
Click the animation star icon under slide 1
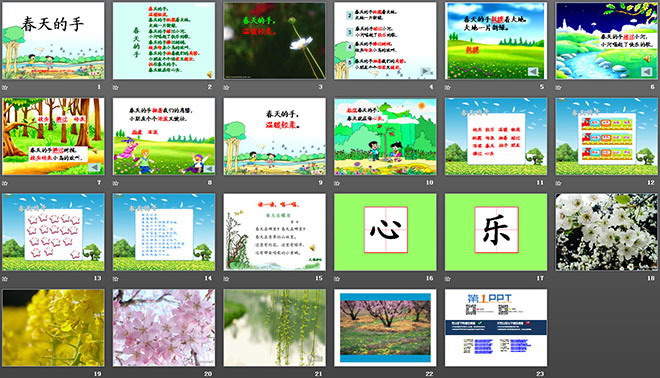[x=5, y=88]
